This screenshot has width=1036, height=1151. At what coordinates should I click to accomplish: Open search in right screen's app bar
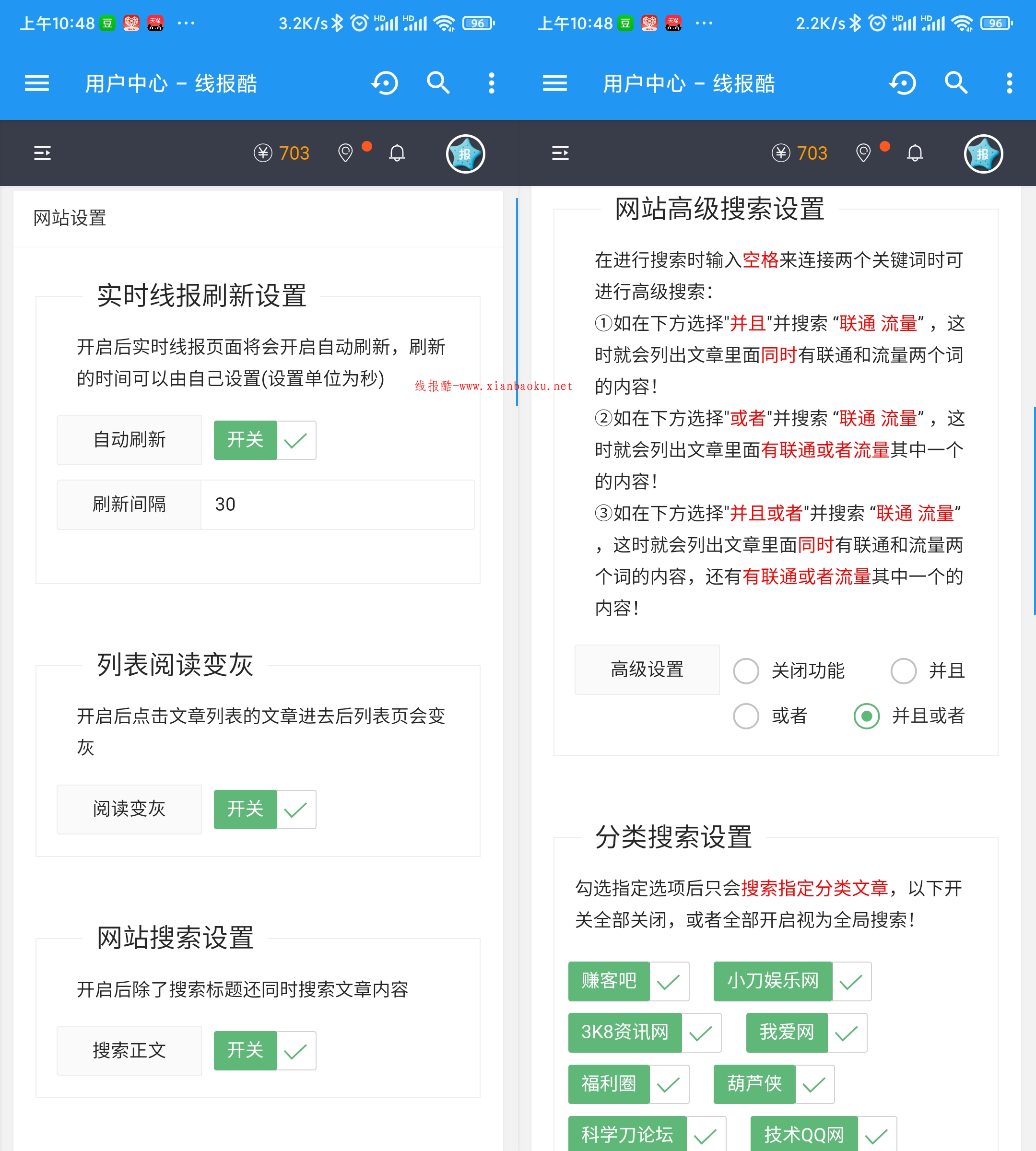pos(956,83)
